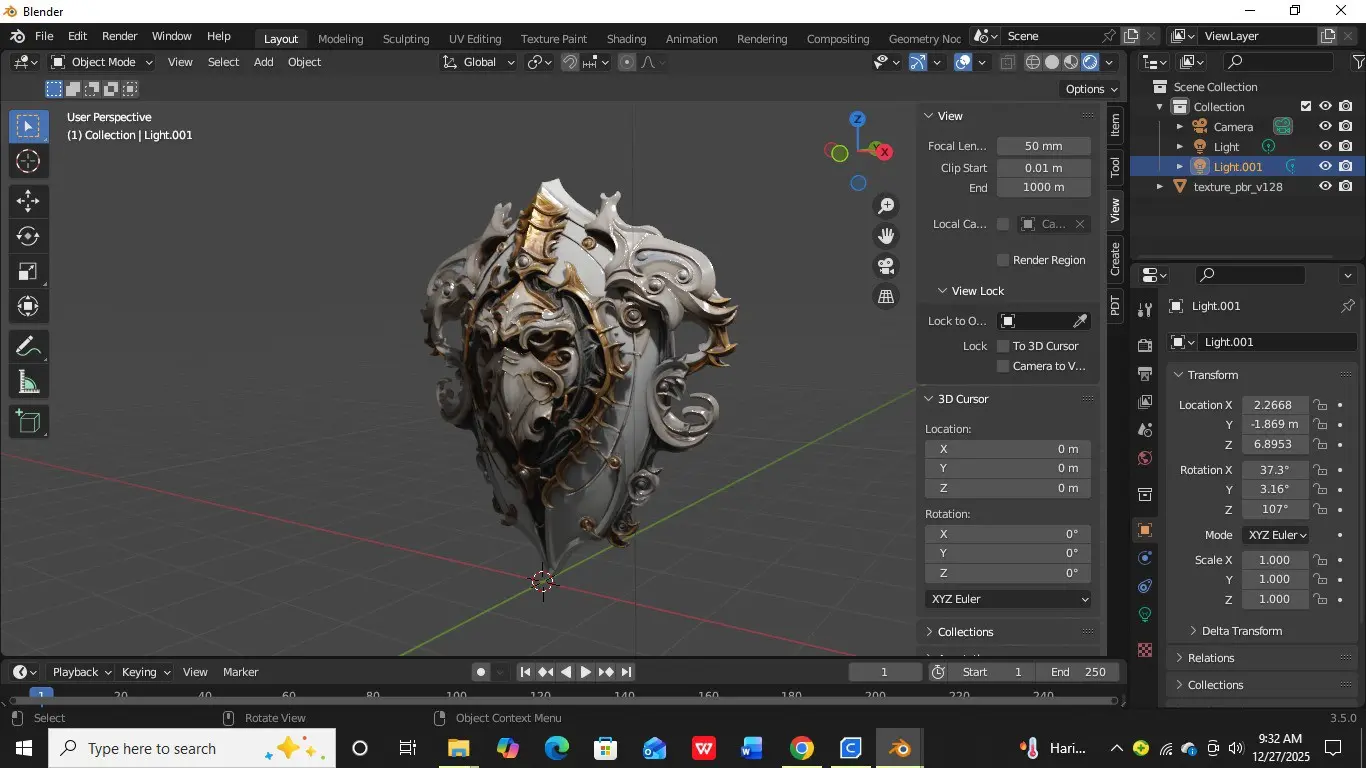Pin the Light.001 properties panel
This screenshot has height=768, width=1366.
pos(1347,306)
